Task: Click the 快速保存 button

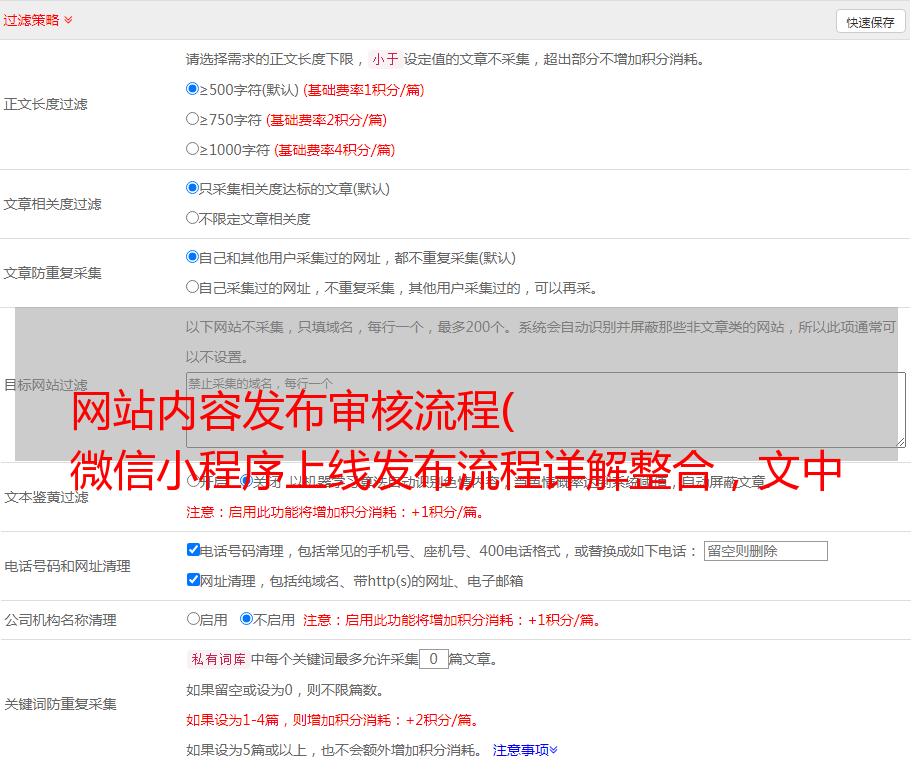Action: pyautogui.click(x=870, y=22)
